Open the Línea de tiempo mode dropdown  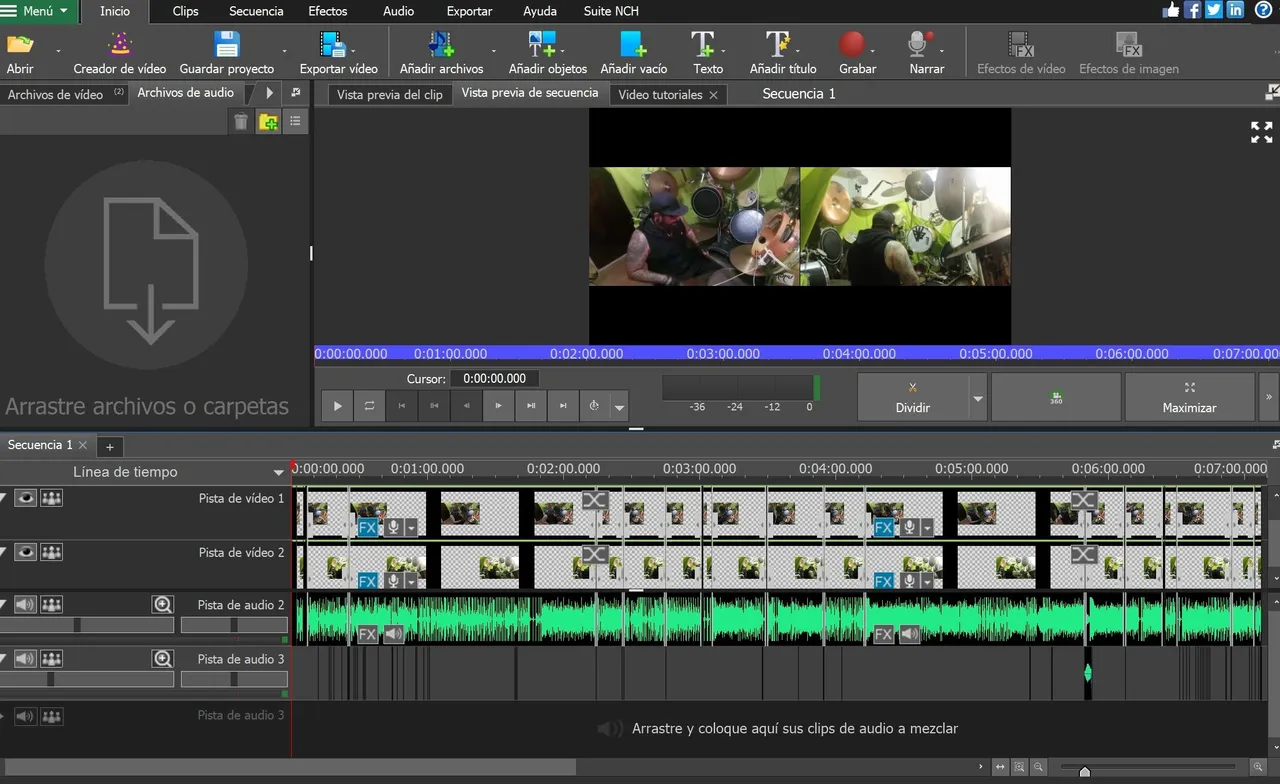coord(278,473)
